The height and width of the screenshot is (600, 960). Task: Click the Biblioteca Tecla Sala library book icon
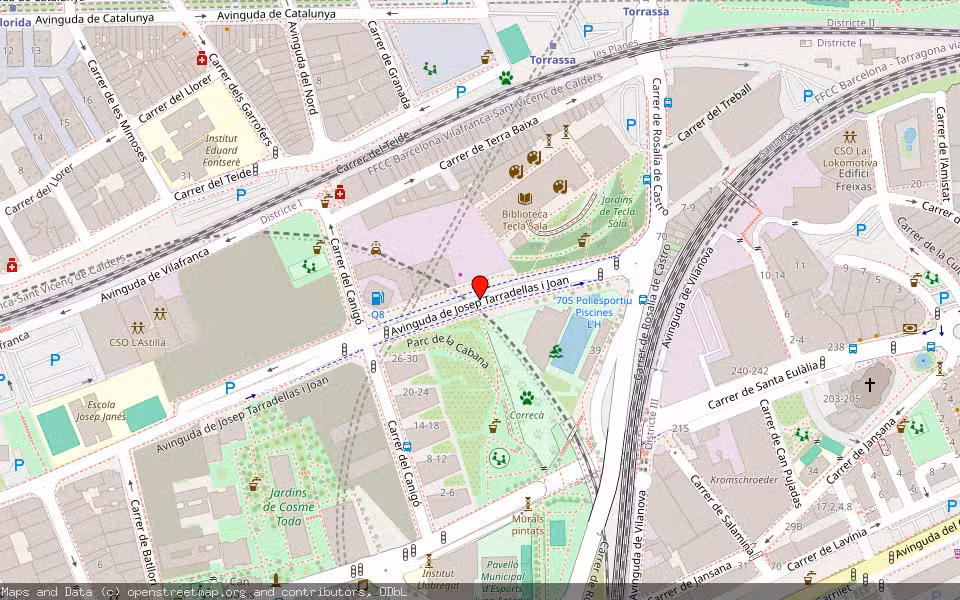coord(525,198)
